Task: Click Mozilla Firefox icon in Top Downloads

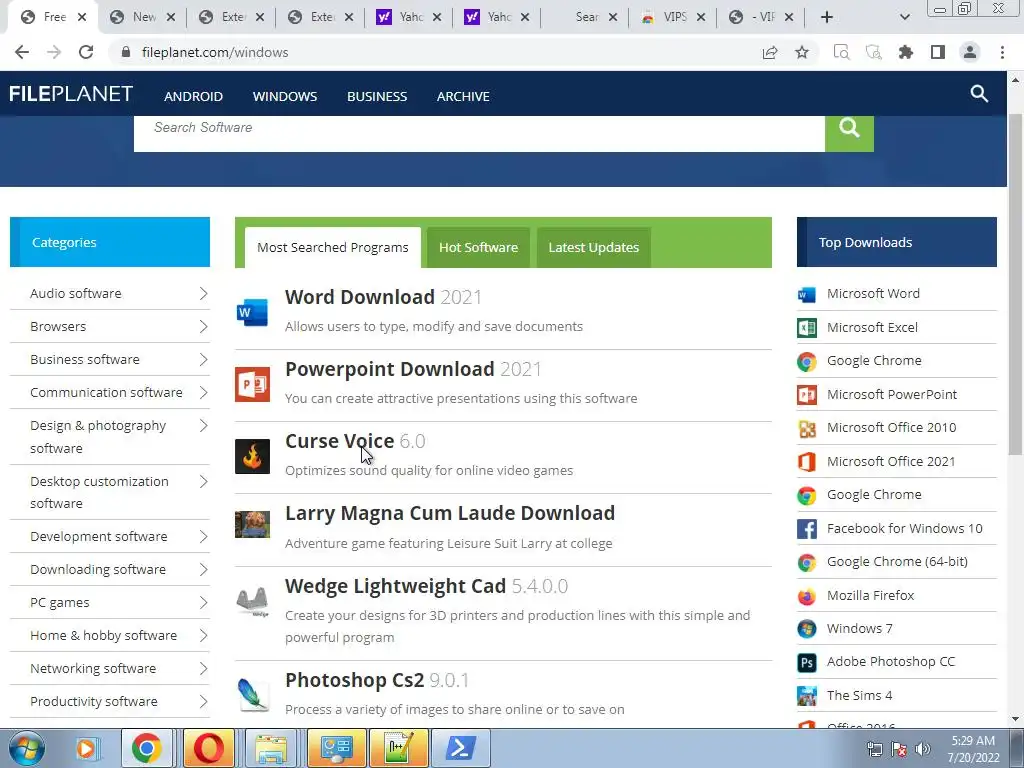Action: point(807,596)
